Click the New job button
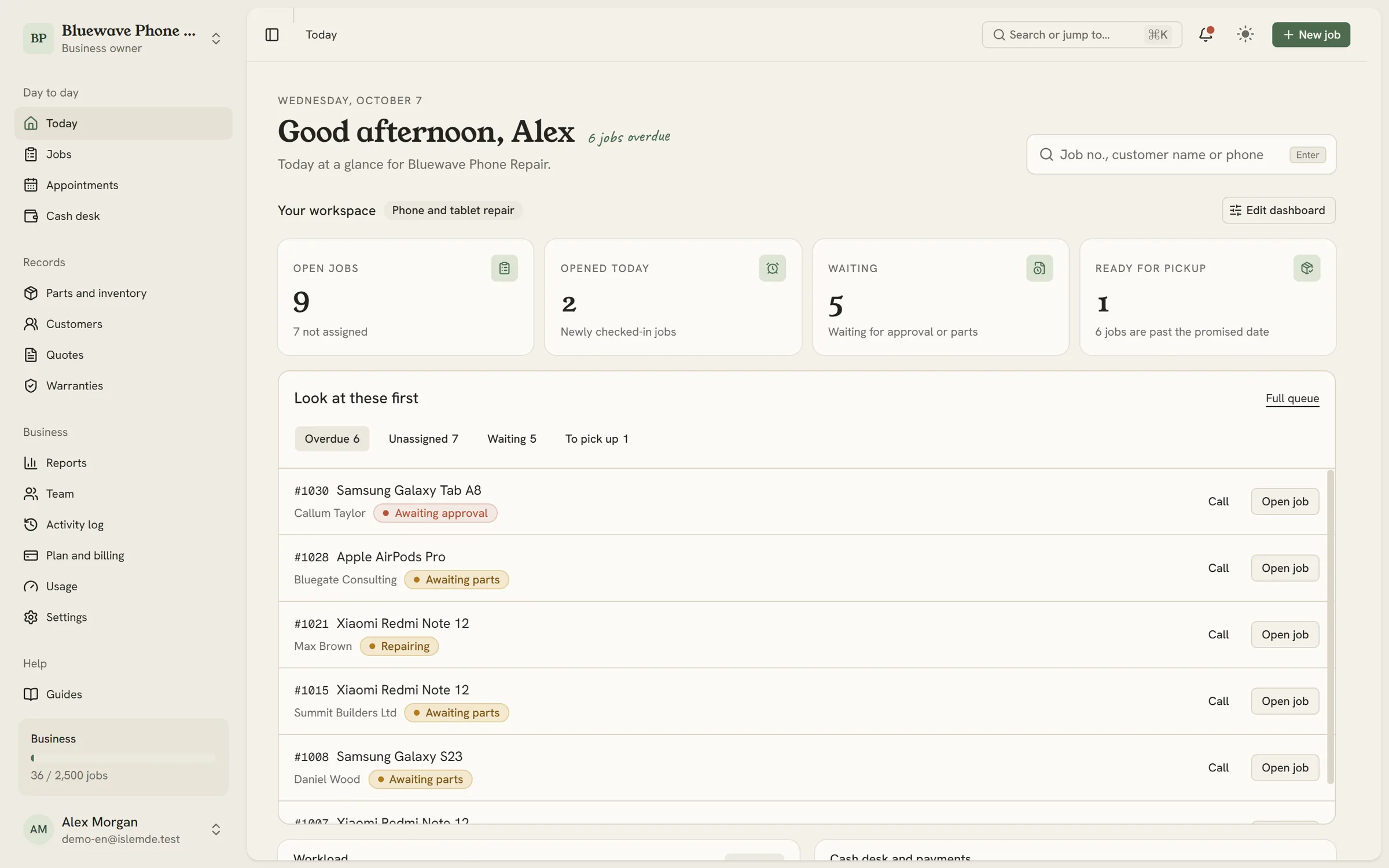The height and width of the screenshot is (868, 1389). pyautogui.click(x=1311, y=35)
